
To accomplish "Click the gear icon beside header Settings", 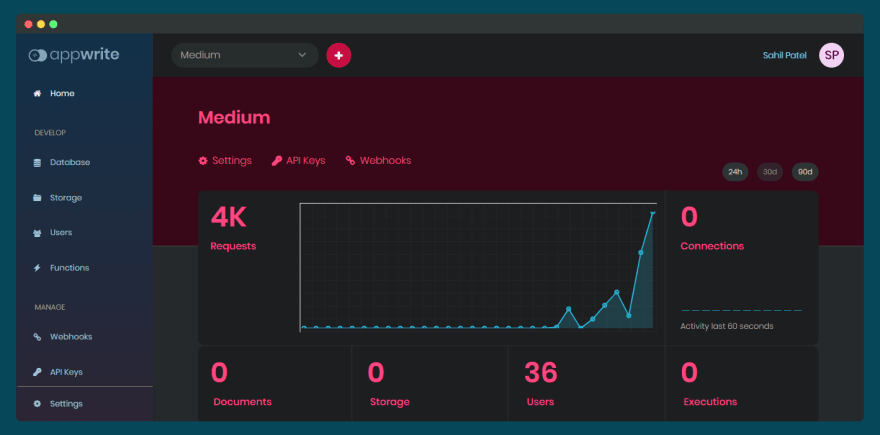I will 203,161.
